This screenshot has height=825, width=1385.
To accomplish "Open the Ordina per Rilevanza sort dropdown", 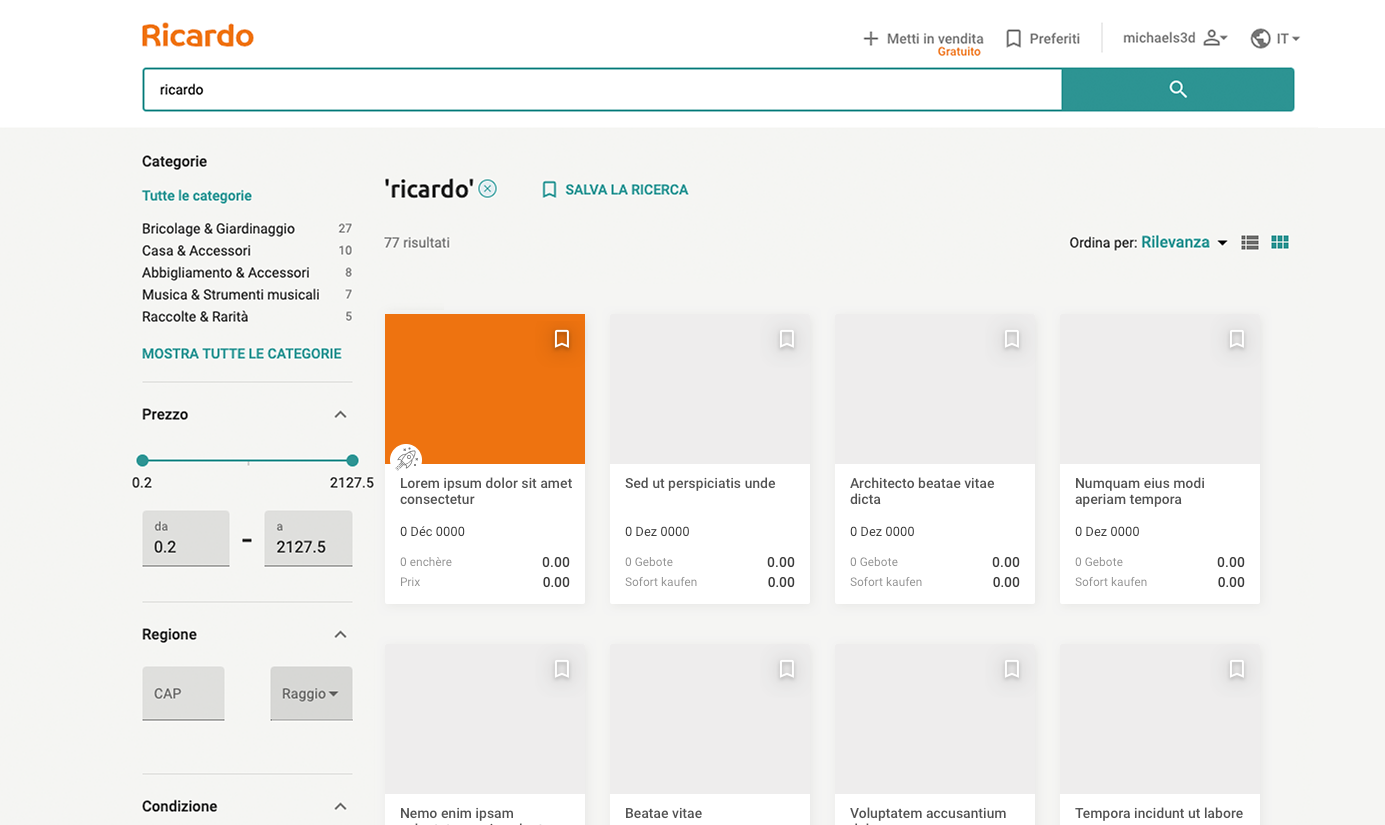I will 1184,242.
